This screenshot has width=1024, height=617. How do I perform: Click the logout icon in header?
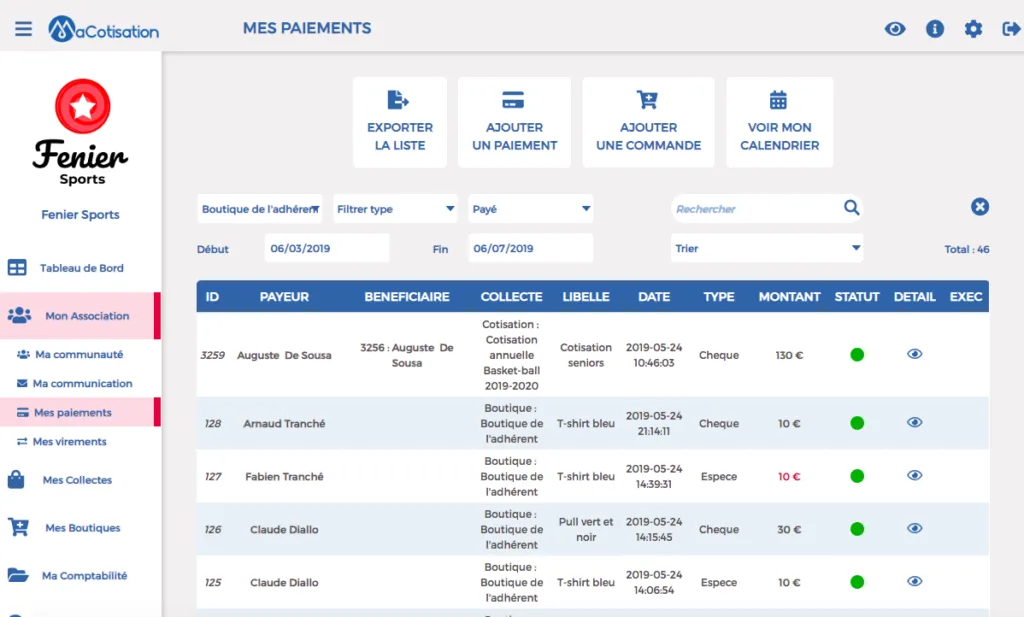[1011, 29]
